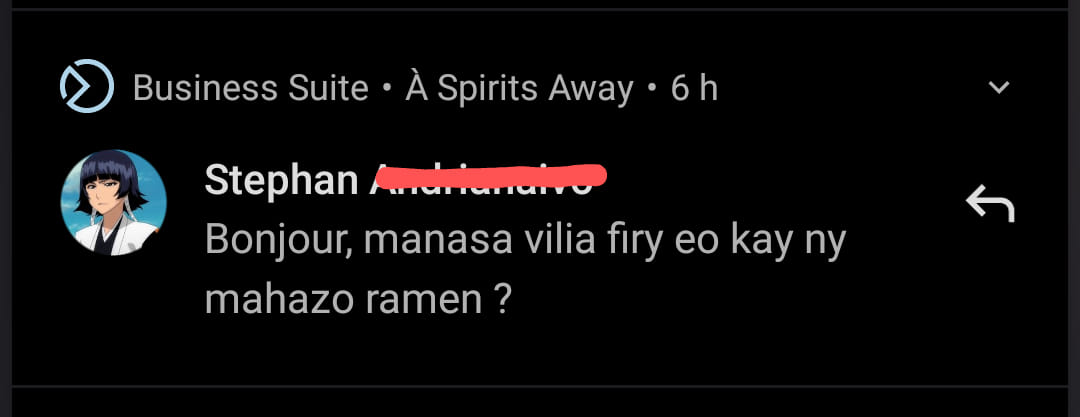Tap the neighboring notification strip above
This screenshot has height=417, width=1080.
[540, 3]
